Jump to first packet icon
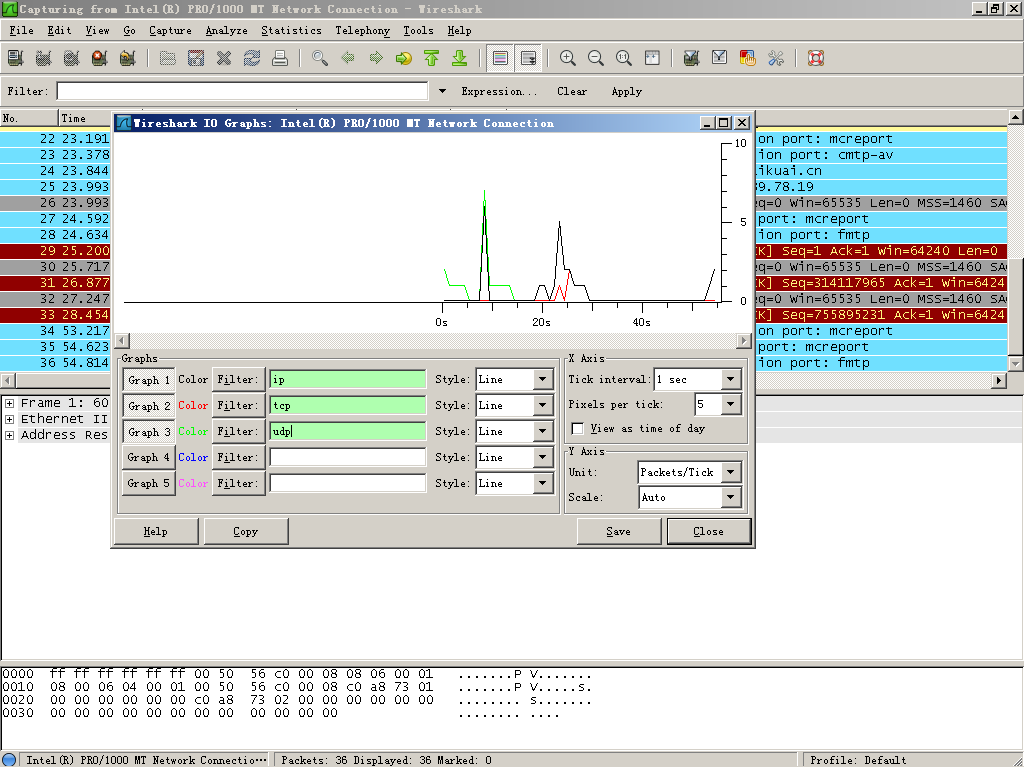The image size is (1024, 768). point(432,58)
